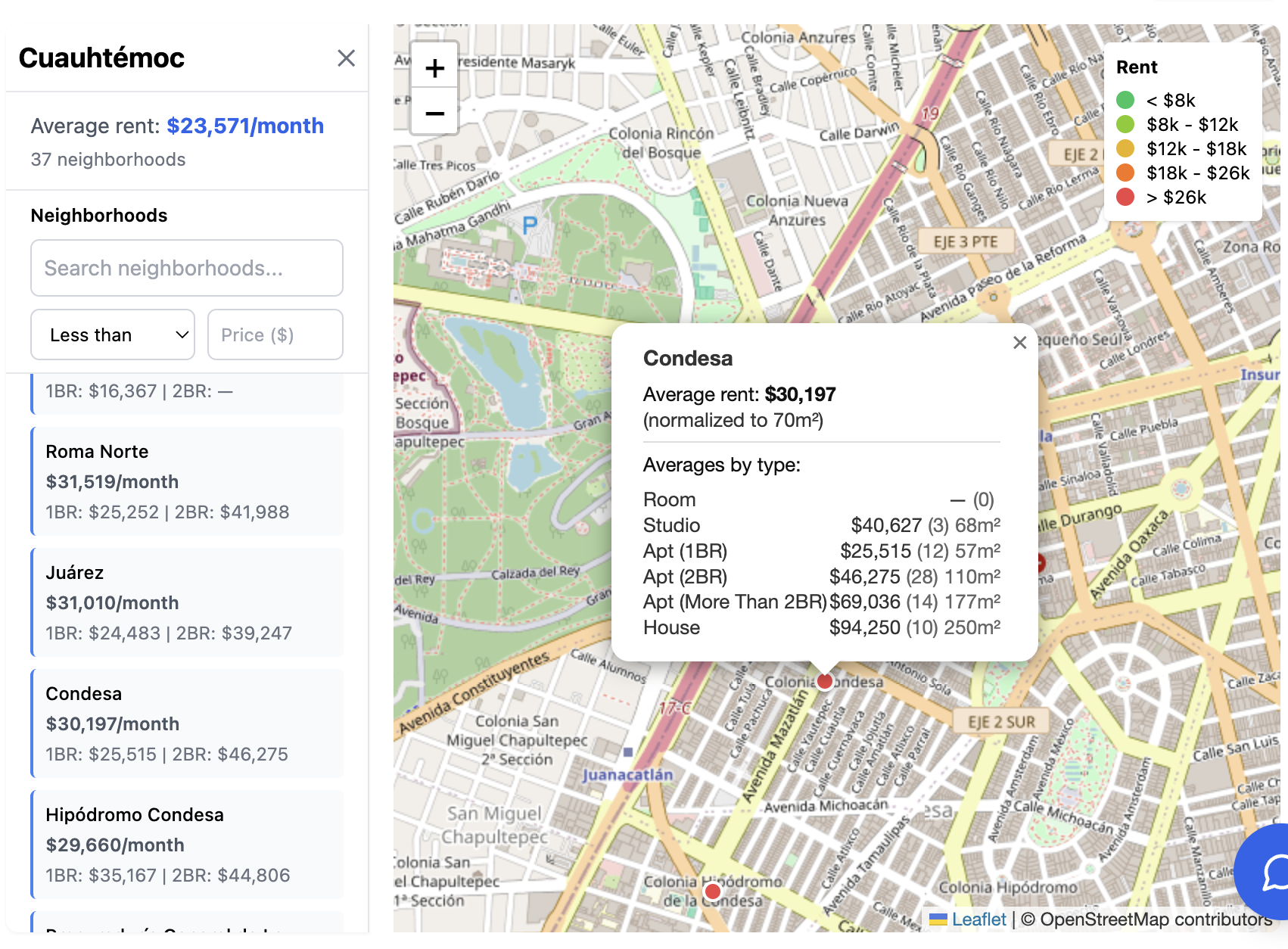The image size is (1288, 949).
Task: Click the yellow $12k - $18k legend dot
Action: (1125, 149)
